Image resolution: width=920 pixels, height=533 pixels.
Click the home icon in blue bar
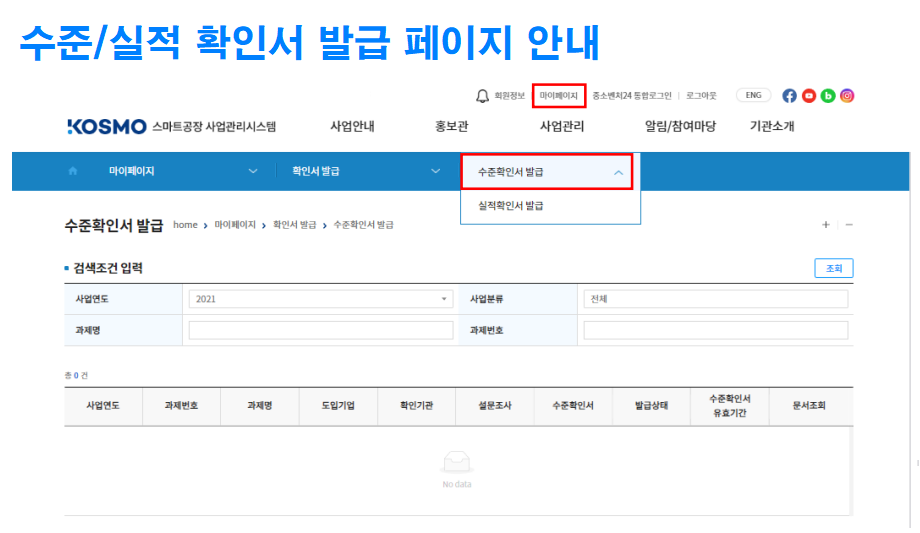pyautogui.click(x=73, y=171)
